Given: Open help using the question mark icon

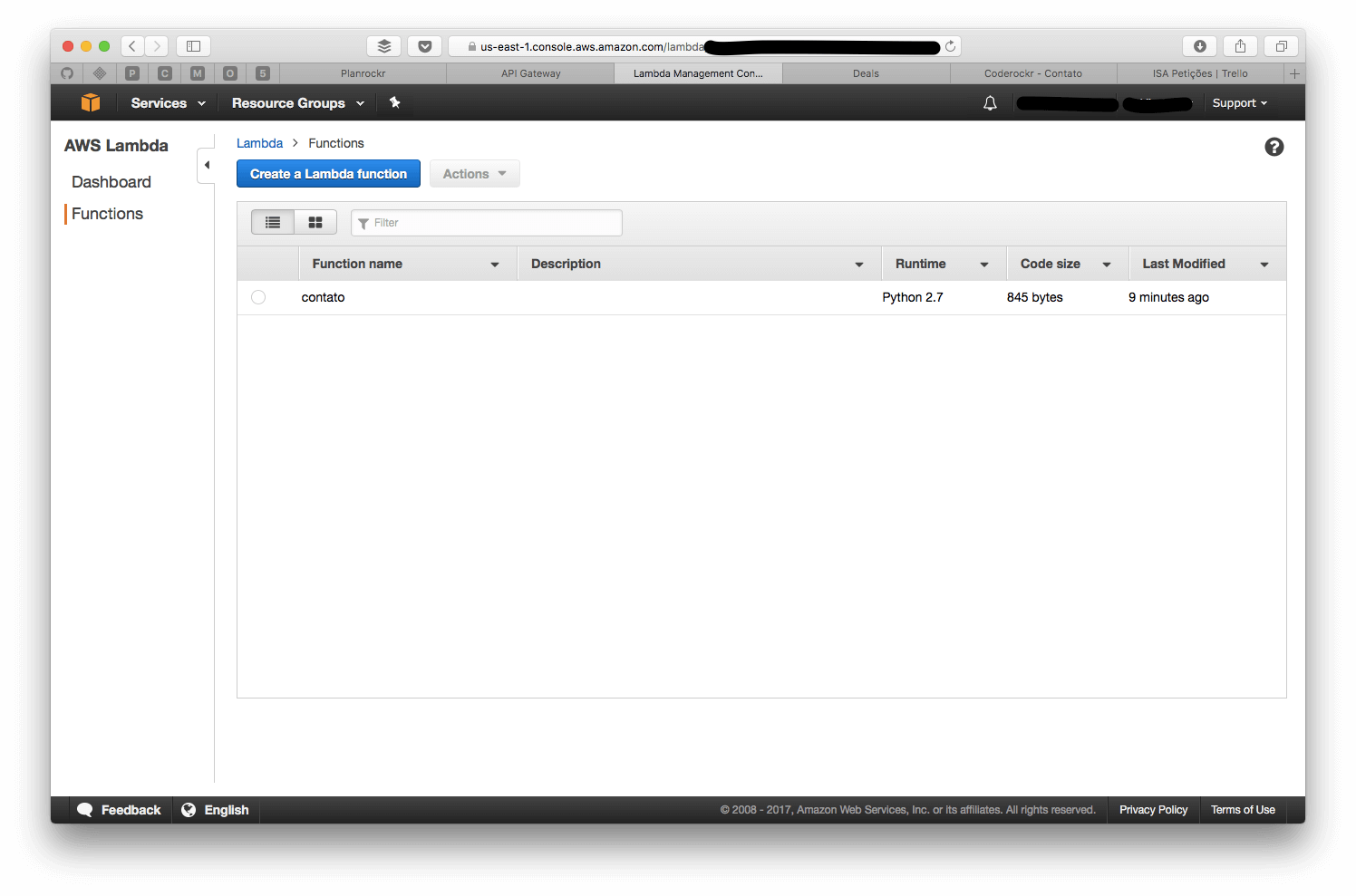Looking at the screenshot, I should pyautogui.click(x=1274, y=146).
